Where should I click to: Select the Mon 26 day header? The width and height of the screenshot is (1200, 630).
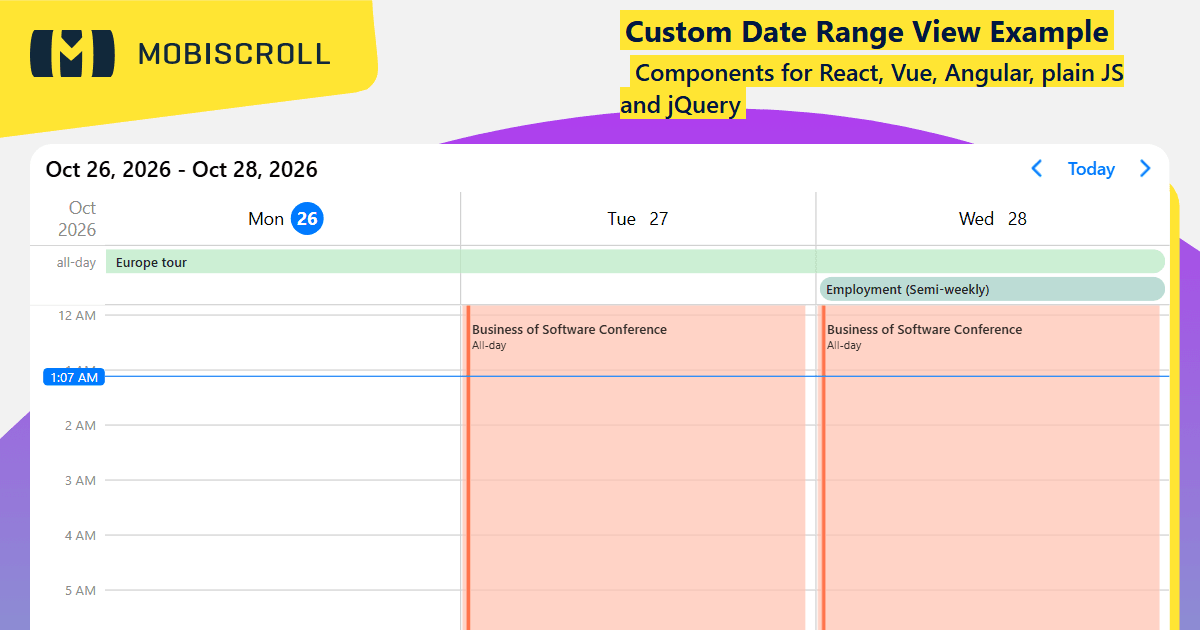285,219
